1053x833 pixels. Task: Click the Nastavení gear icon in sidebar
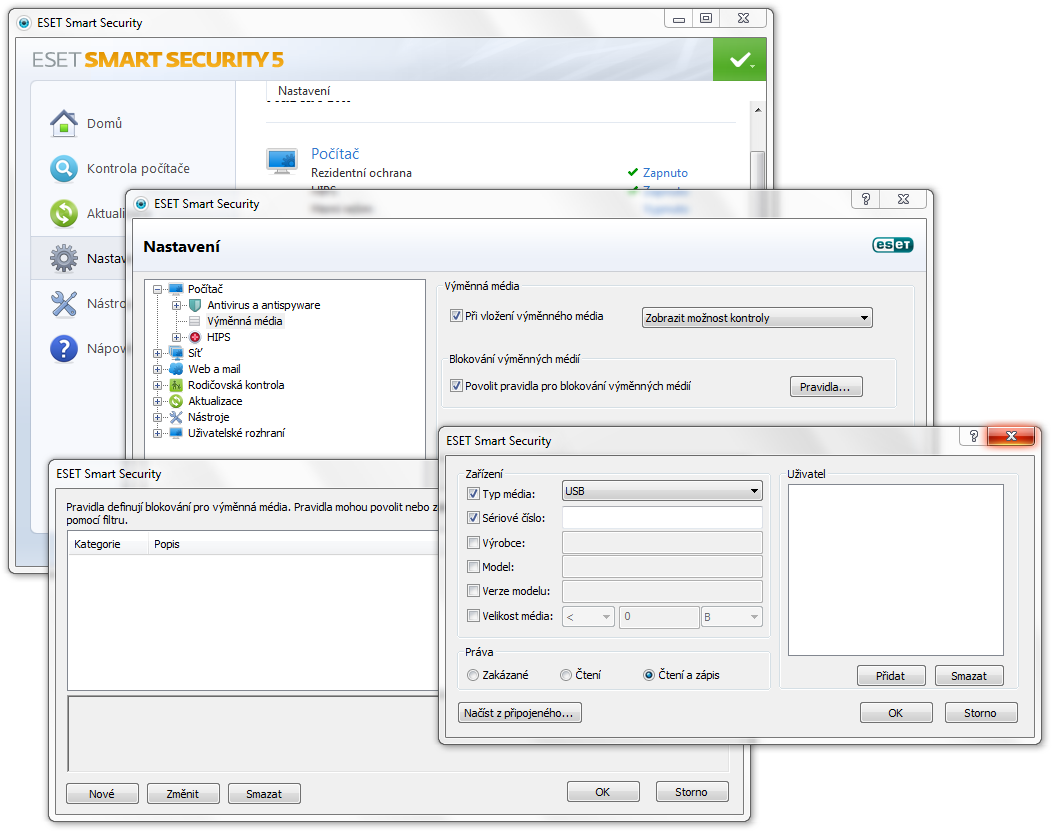[64, 259]
